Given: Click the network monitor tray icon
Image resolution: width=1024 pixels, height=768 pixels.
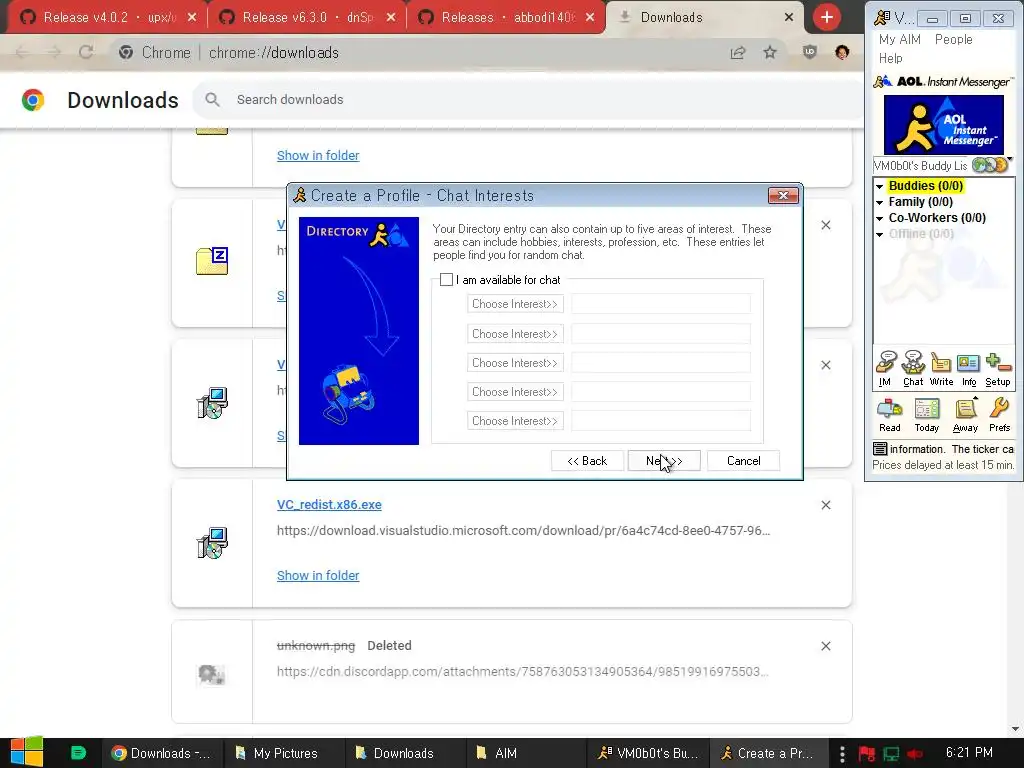Looking at the screenshot, I should (x=891, y=754).
